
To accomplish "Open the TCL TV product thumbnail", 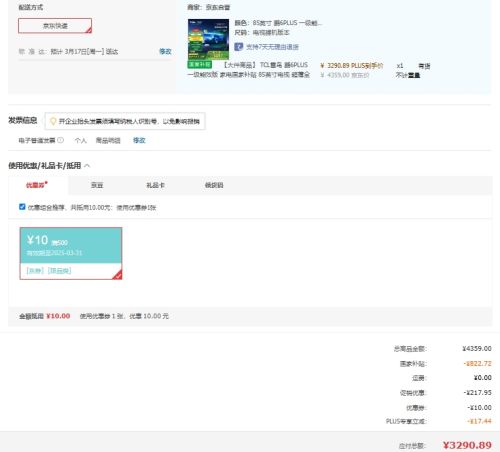I will click(x=208, y=39).
